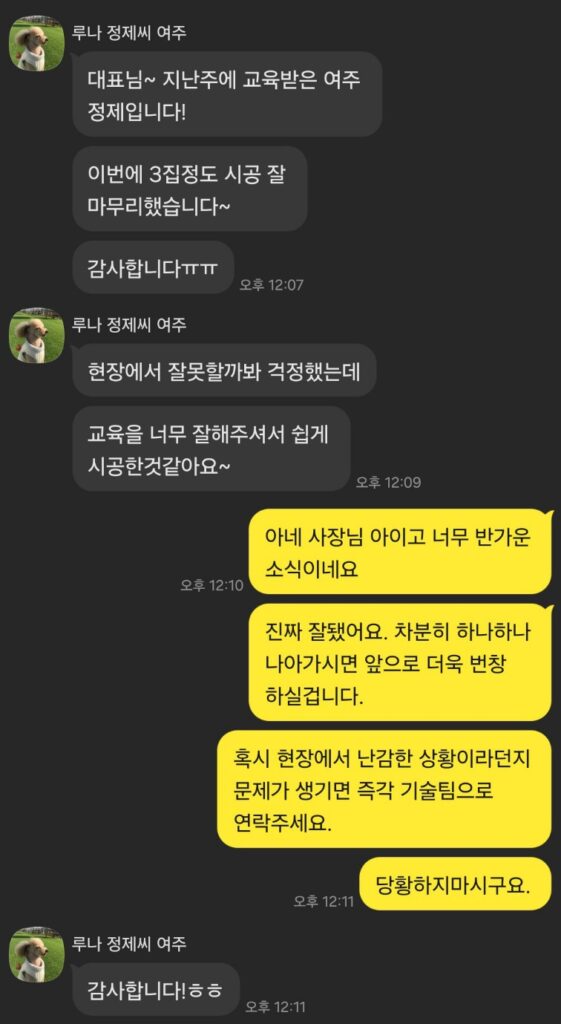Select the bubble 이번에 3집정도 시공 잘 마무리했습니다~
Image resolution: width=561 pixels, height=1024 pixels.
189,189
